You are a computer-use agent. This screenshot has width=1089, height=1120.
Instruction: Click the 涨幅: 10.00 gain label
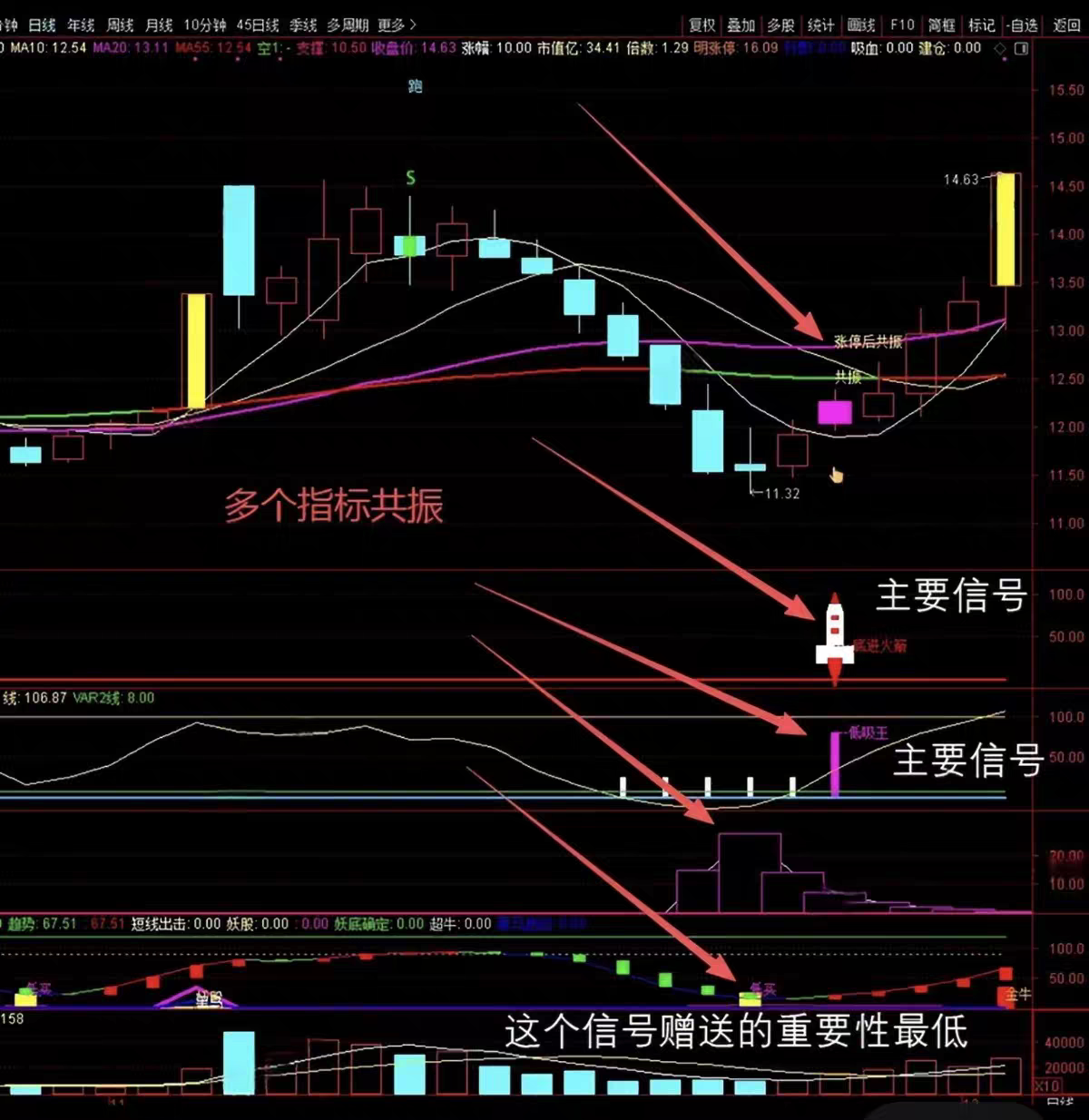coord(496,47)
